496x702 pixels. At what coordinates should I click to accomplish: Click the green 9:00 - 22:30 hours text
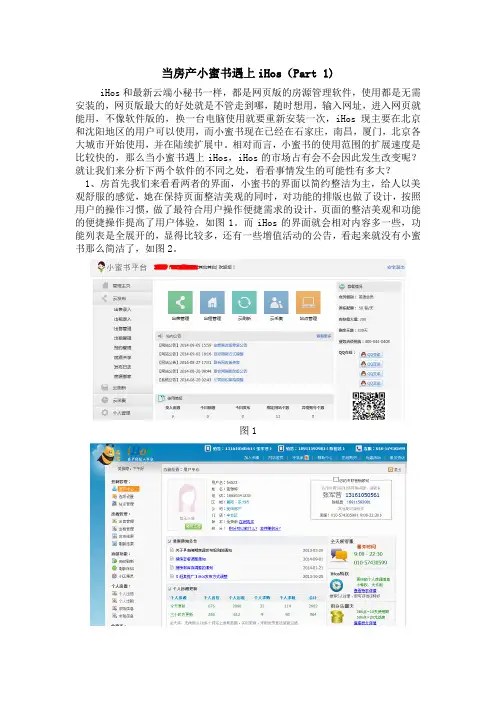[x=368, y=554]
